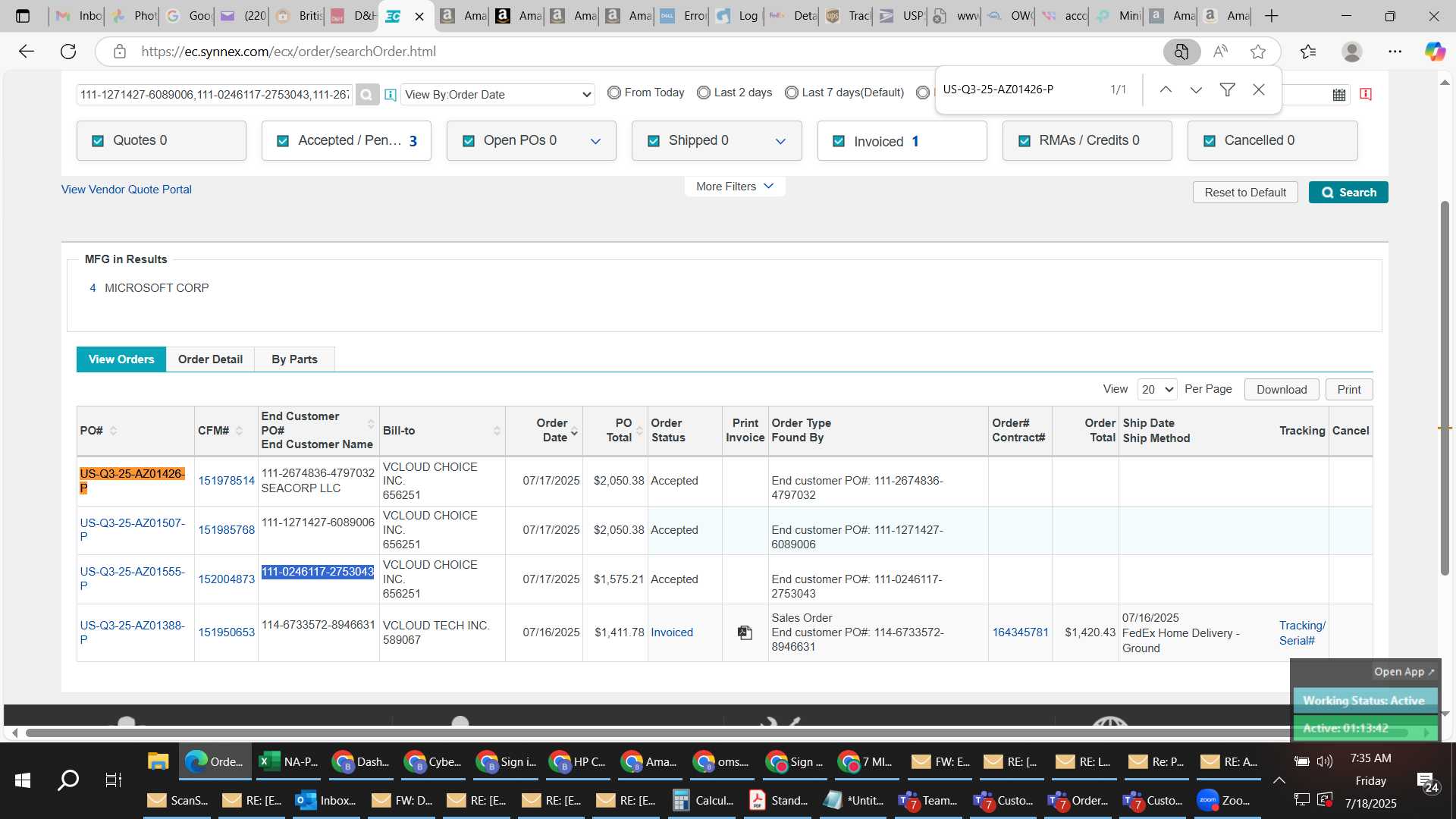1456x819 pixels.
Task: Open Windows Start menu
Action: pyautogui.click(x=23, y=780)
